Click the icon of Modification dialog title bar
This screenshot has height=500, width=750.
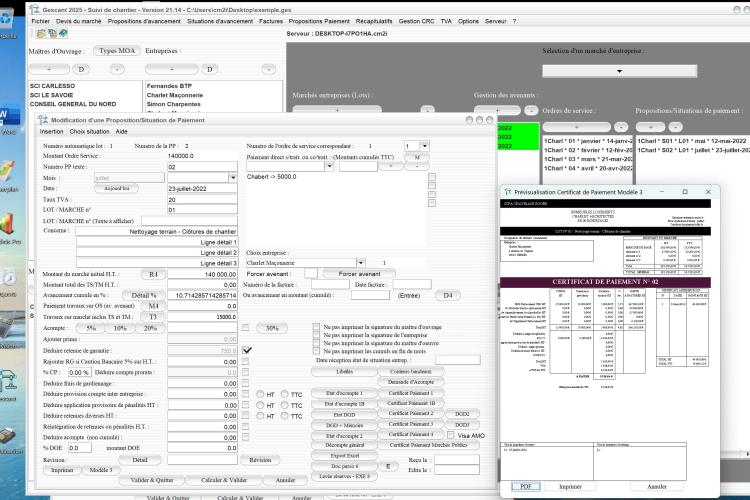[x=43, y=120]
